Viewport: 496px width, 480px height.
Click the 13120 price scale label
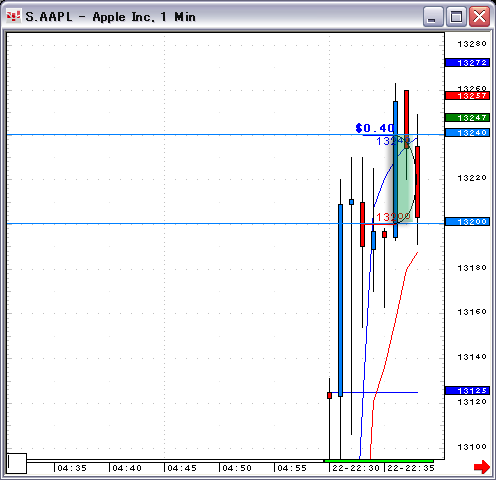tap(472, 402)
